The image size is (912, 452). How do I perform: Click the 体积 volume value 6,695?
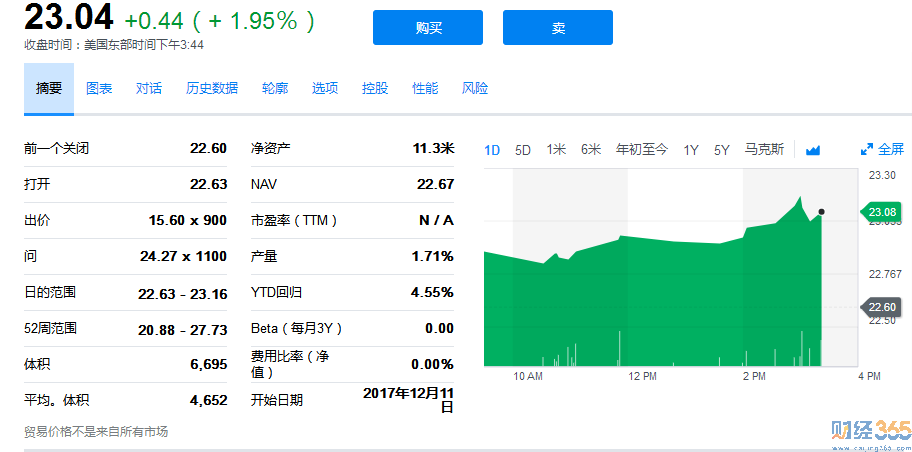pos(208,365)
